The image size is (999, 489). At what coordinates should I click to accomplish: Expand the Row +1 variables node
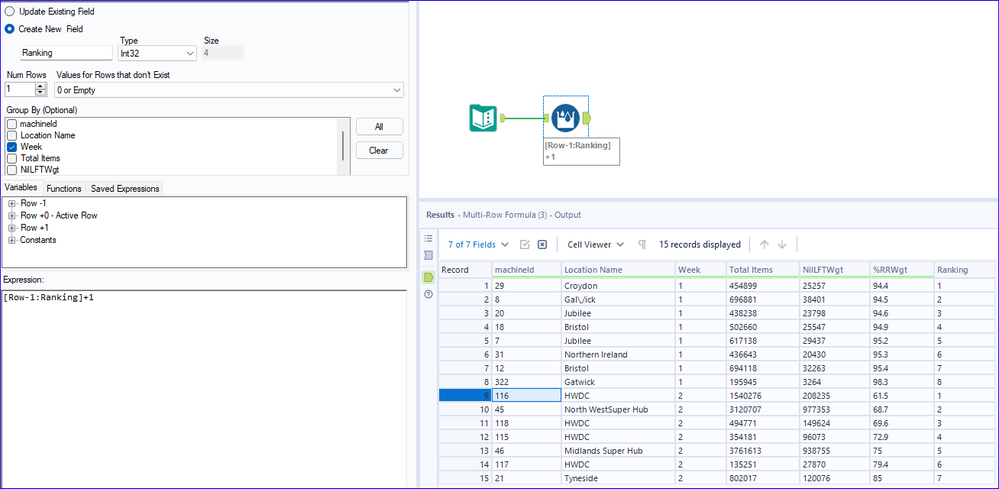point(11,227)
